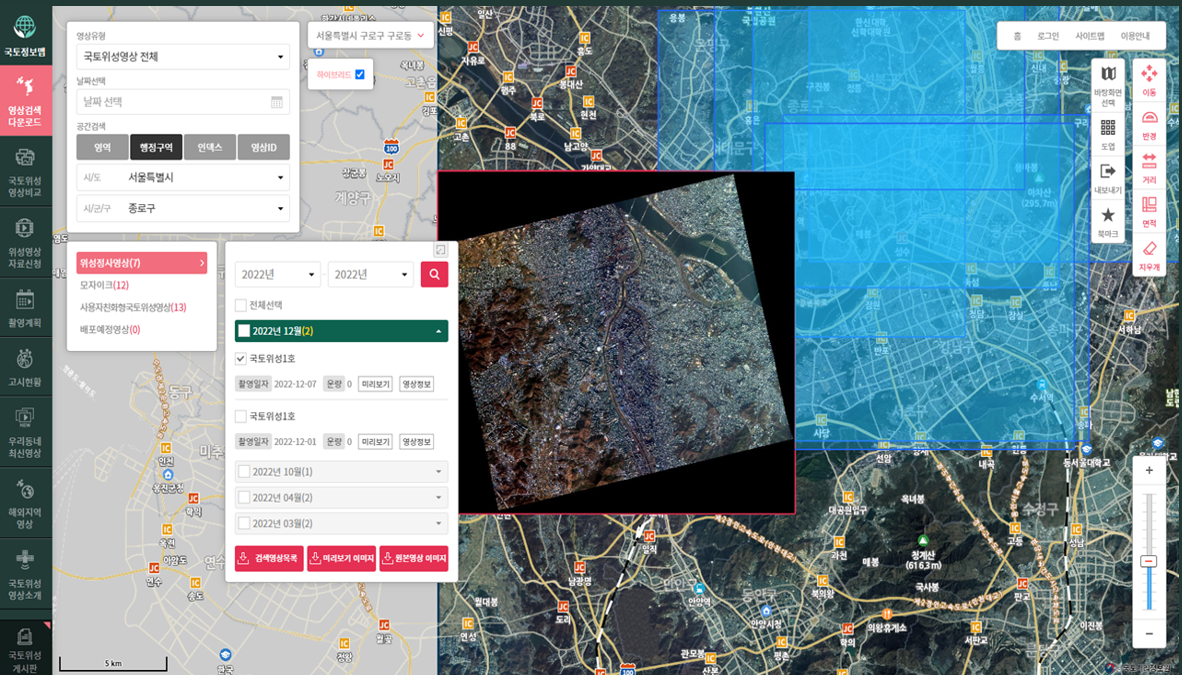Click 미리보기 for 2022-12-07 image

coord(375,384)
